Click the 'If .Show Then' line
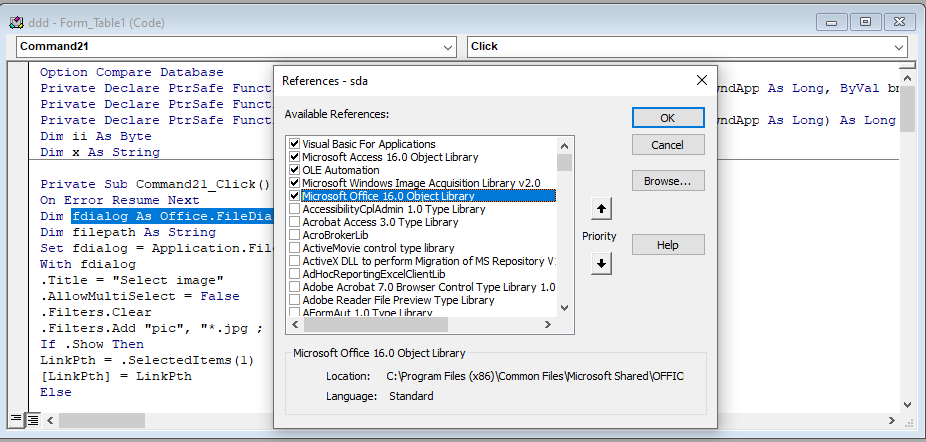The height and width of the screenshot is (442, 926). (92, 343)
